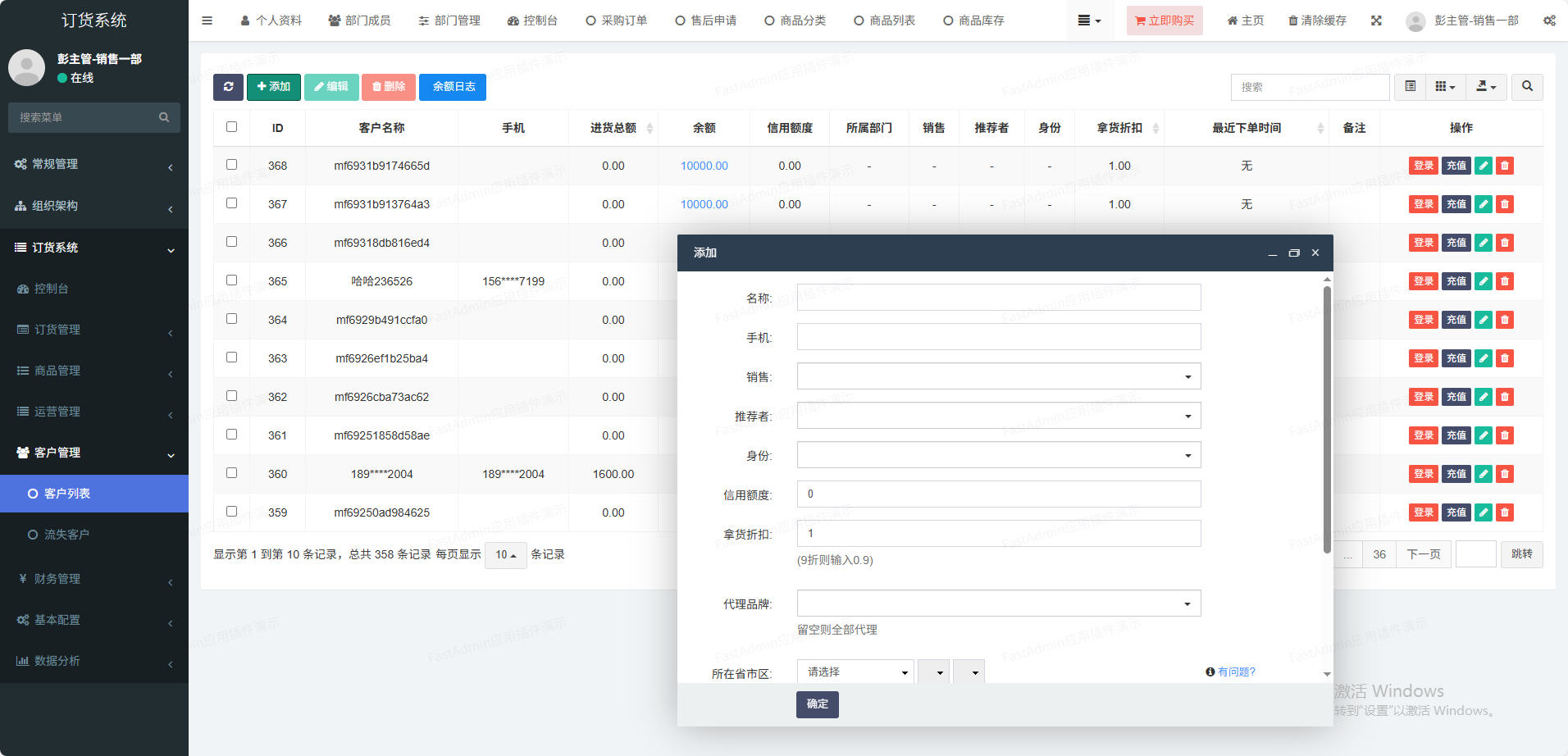The height and width of the screenshot is (756, 1568).
Task: Click the 名称 input field
Action: (x=998, y=298)
